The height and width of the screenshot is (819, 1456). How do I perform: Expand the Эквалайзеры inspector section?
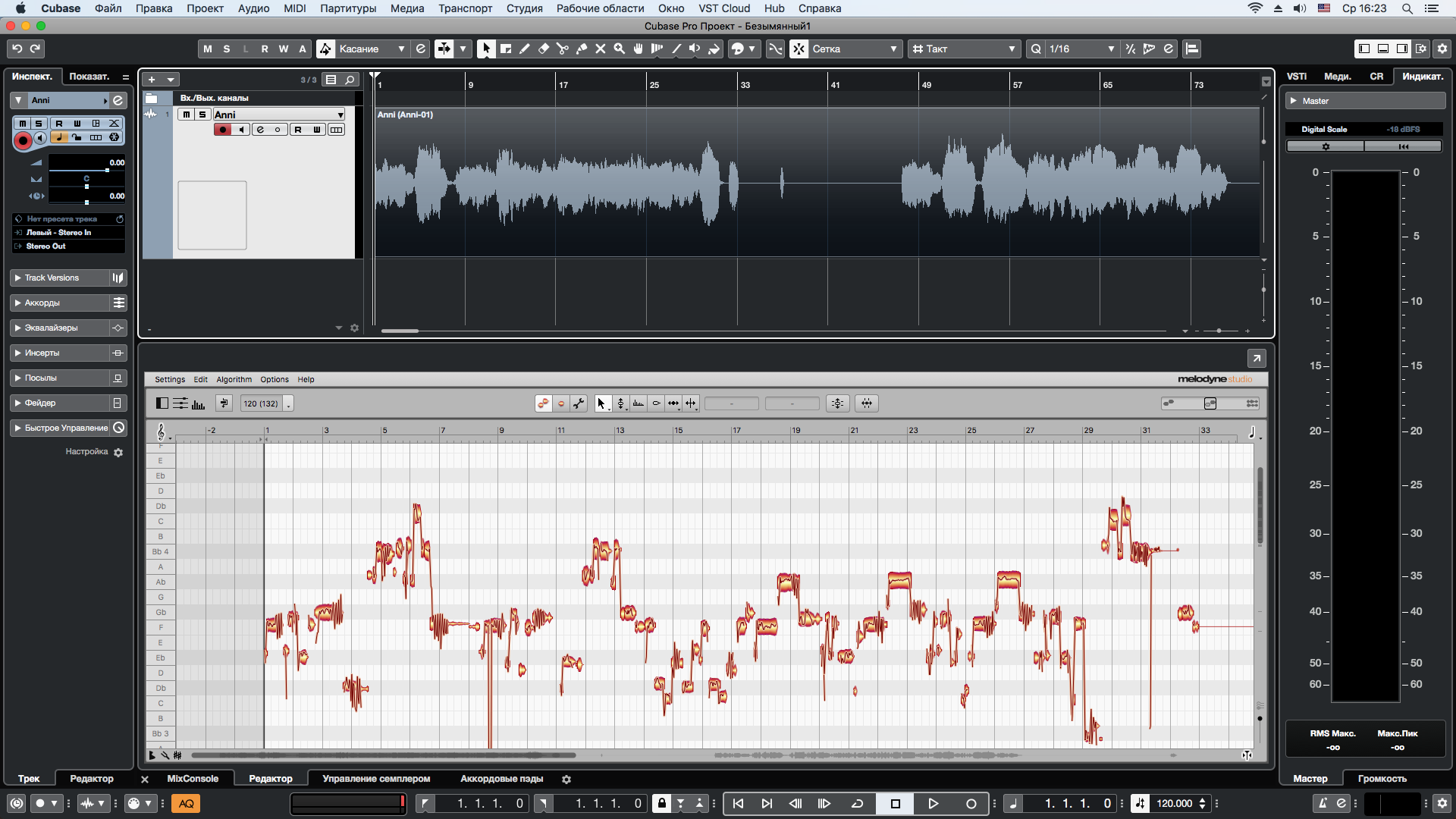pyautogui.click(x=52, y=328)
